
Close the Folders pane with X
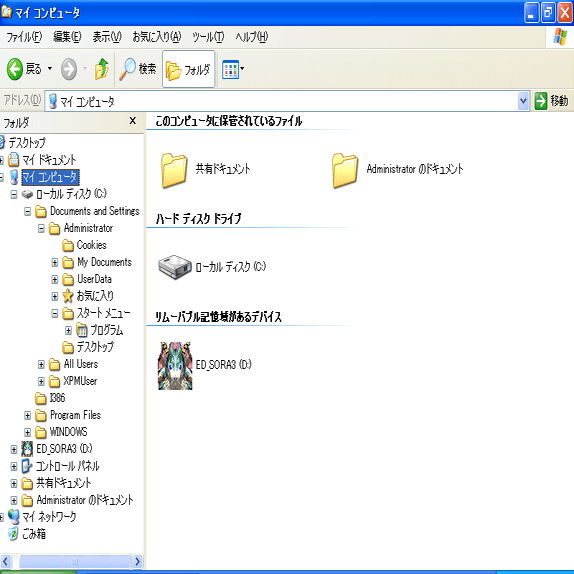(133, 121)
